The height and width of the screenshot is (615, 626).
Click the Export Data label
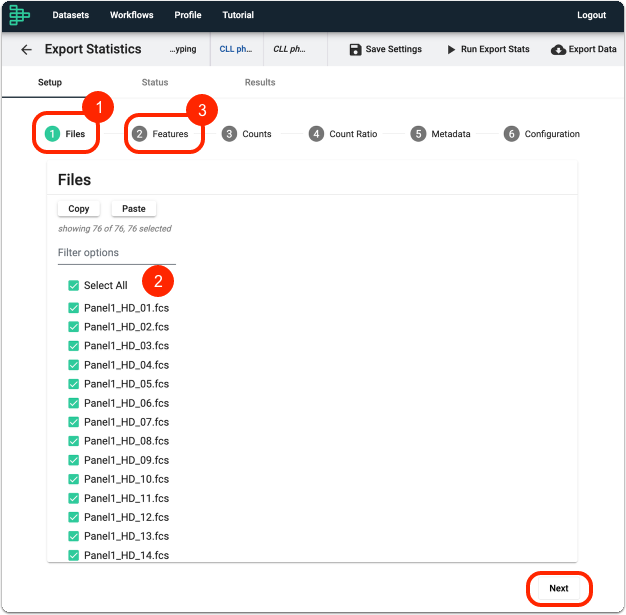pos(592,50)
